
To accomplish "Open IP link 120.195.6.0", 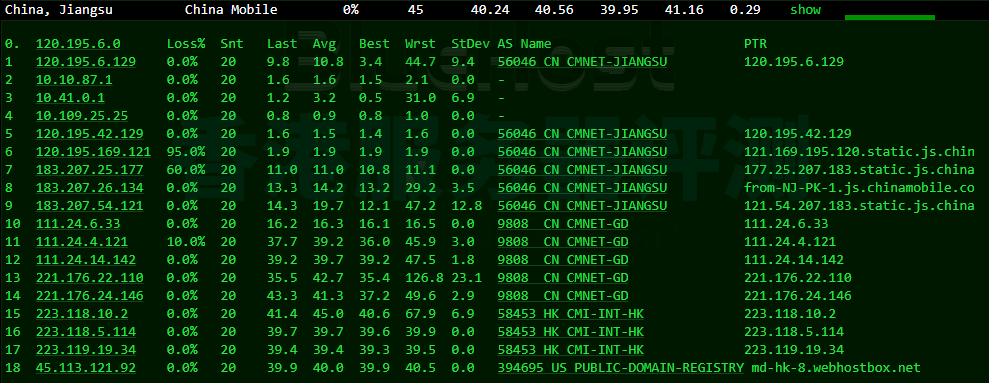I will [78, 44].
